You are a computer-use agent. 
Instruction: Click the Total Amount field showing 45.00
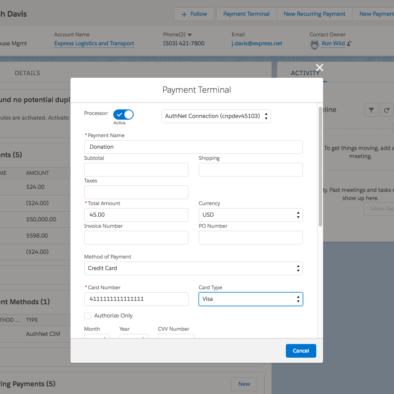click(x=136, y=215)
